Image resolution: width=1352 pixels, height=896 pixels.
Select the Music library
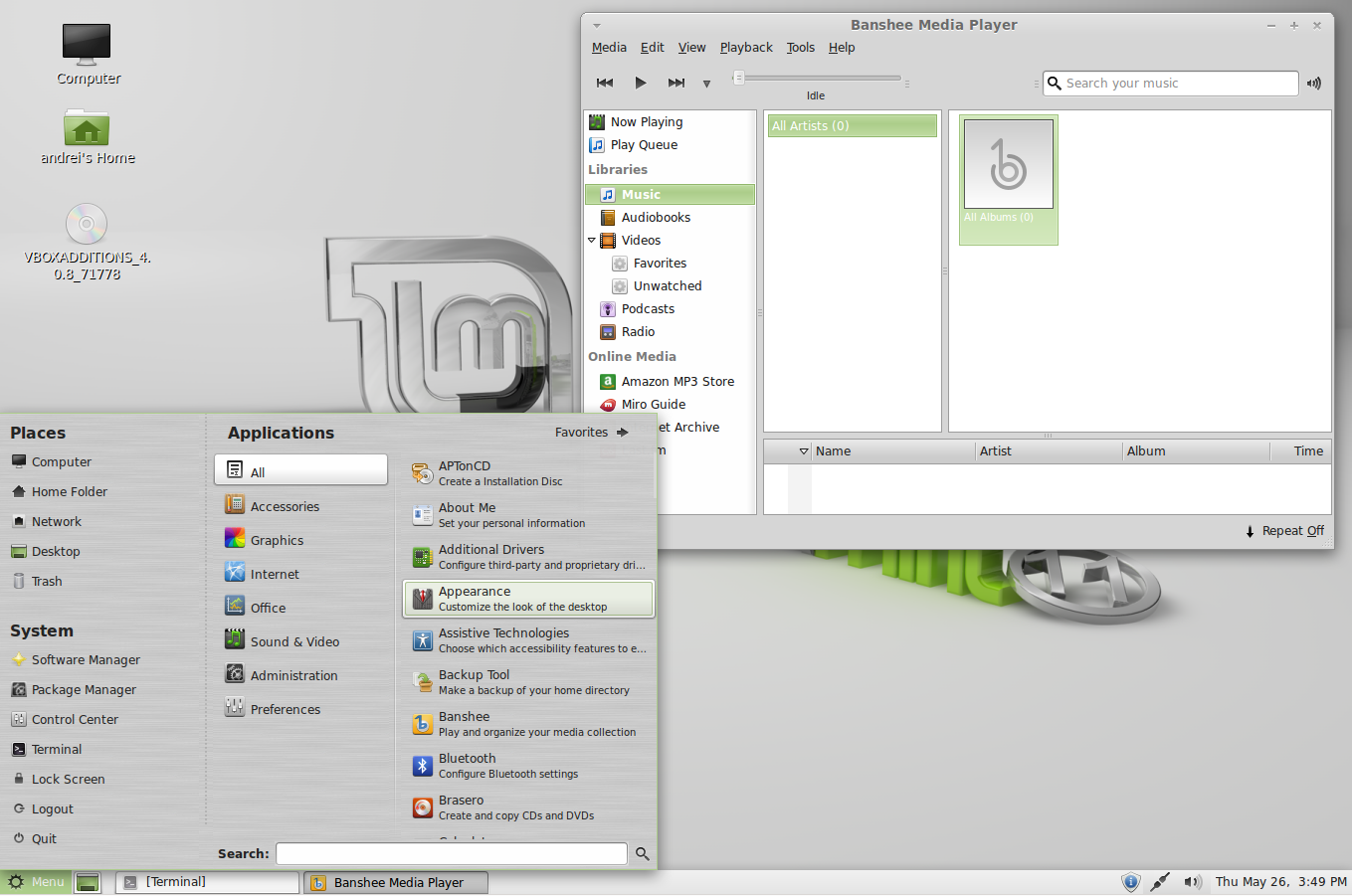point(670,195)
